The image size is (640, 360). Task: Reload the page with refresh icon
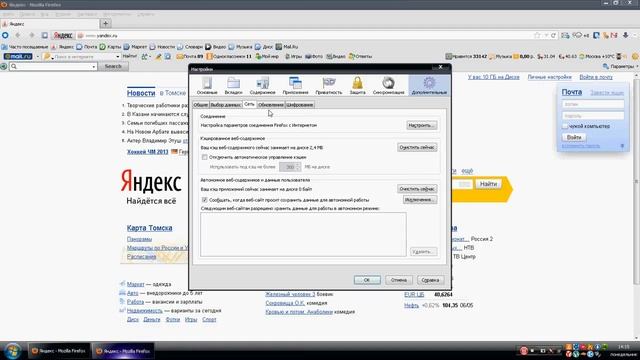tap(553, 36)
